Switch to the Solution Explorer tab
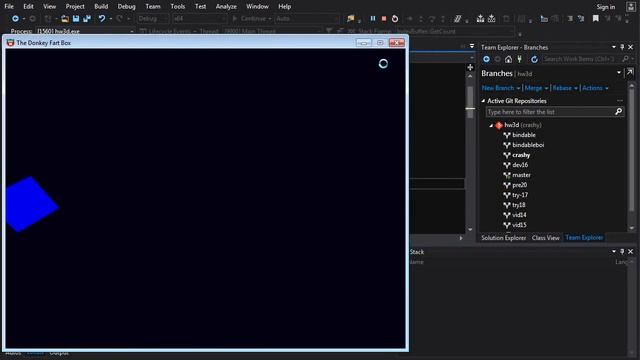The width and height of the screenshot is (640, 360). point(503,238)
